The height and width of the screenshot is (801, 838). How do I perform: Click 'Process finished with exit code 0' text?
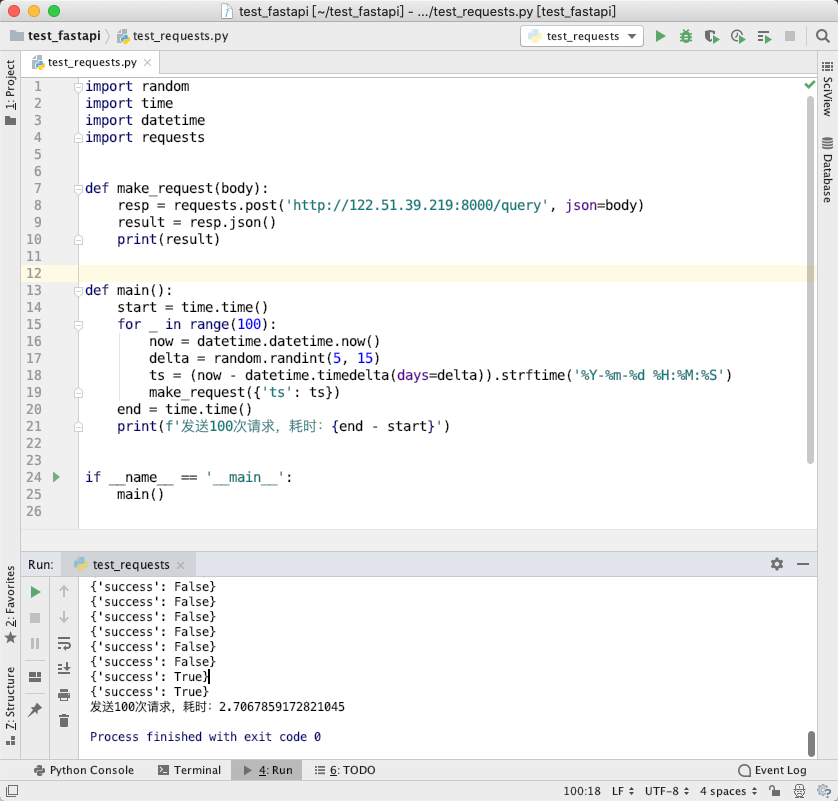(x=205, y=736)
